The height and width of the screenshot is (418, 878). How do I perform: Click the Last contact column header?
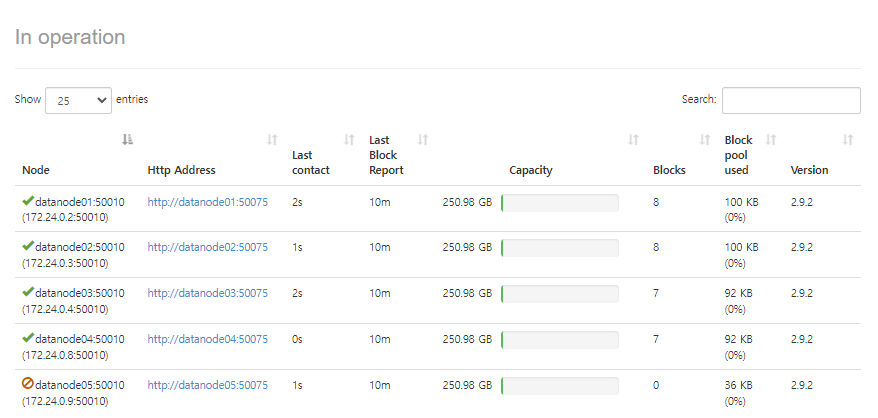point(311,162)
